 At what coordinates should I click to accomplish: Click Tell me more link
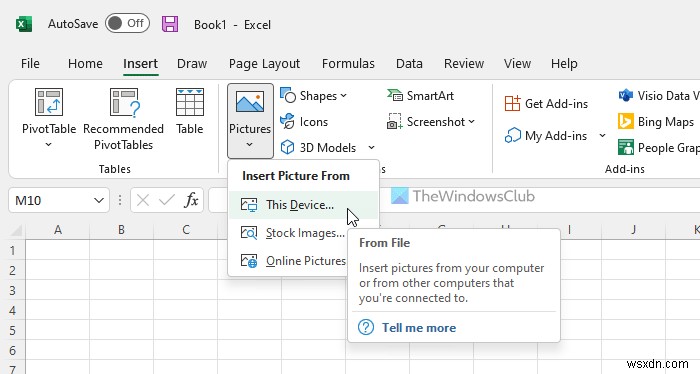(419, 328)
